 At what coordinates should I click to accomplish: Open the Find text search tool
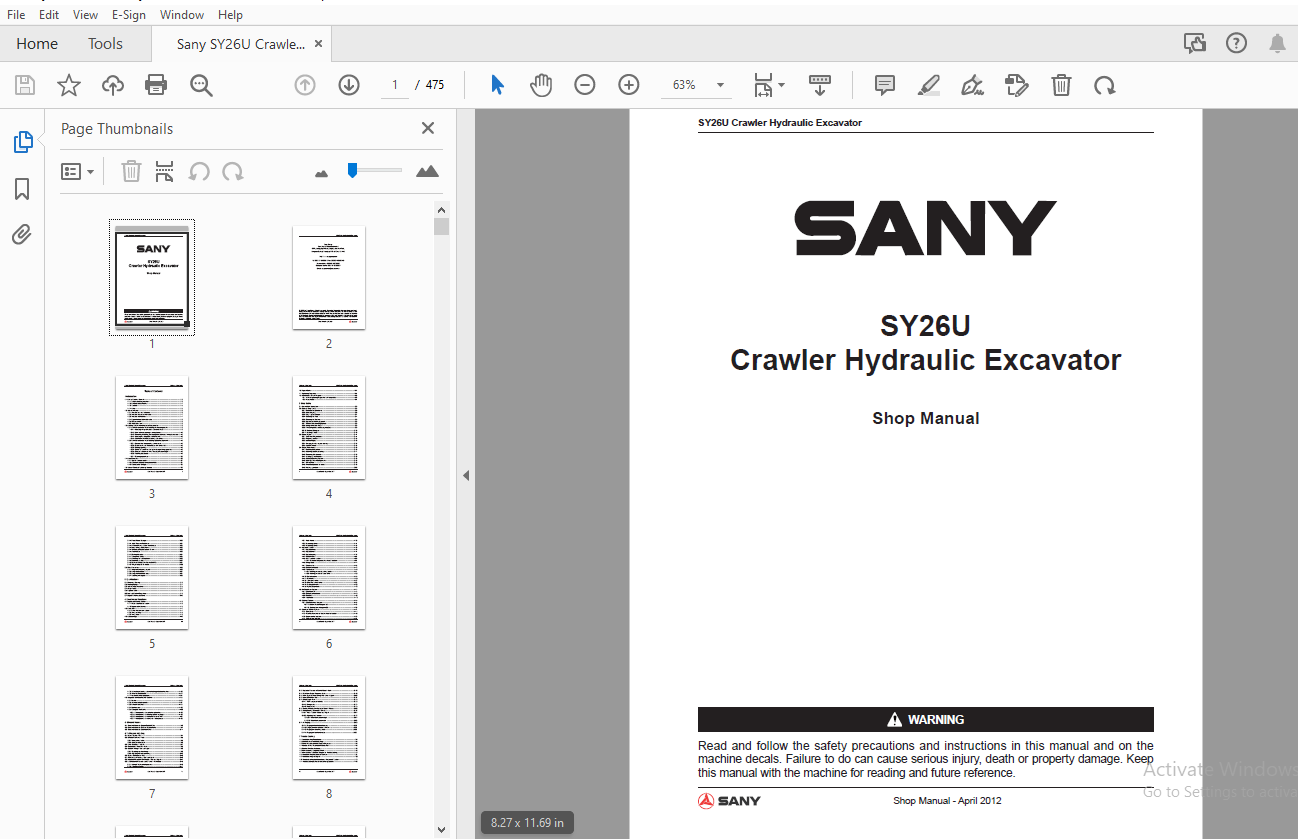point(201,85)
